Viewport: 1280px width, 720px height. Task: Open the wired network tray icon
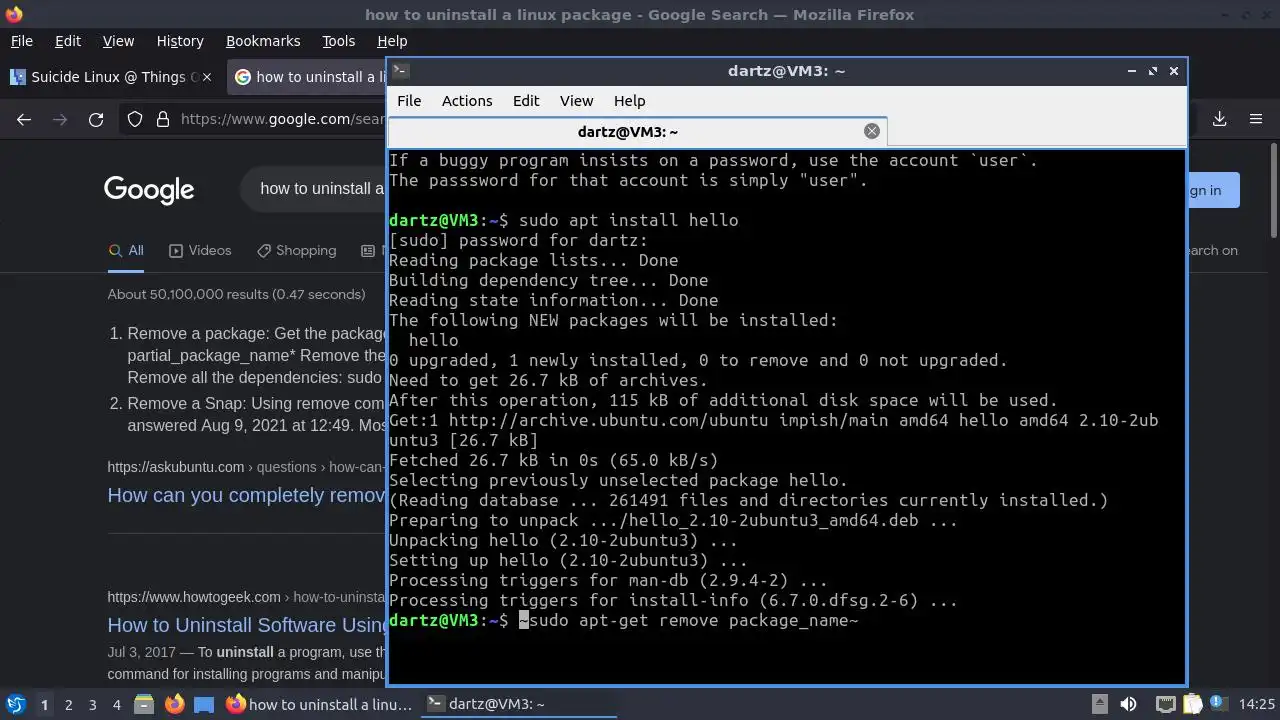1165,704
